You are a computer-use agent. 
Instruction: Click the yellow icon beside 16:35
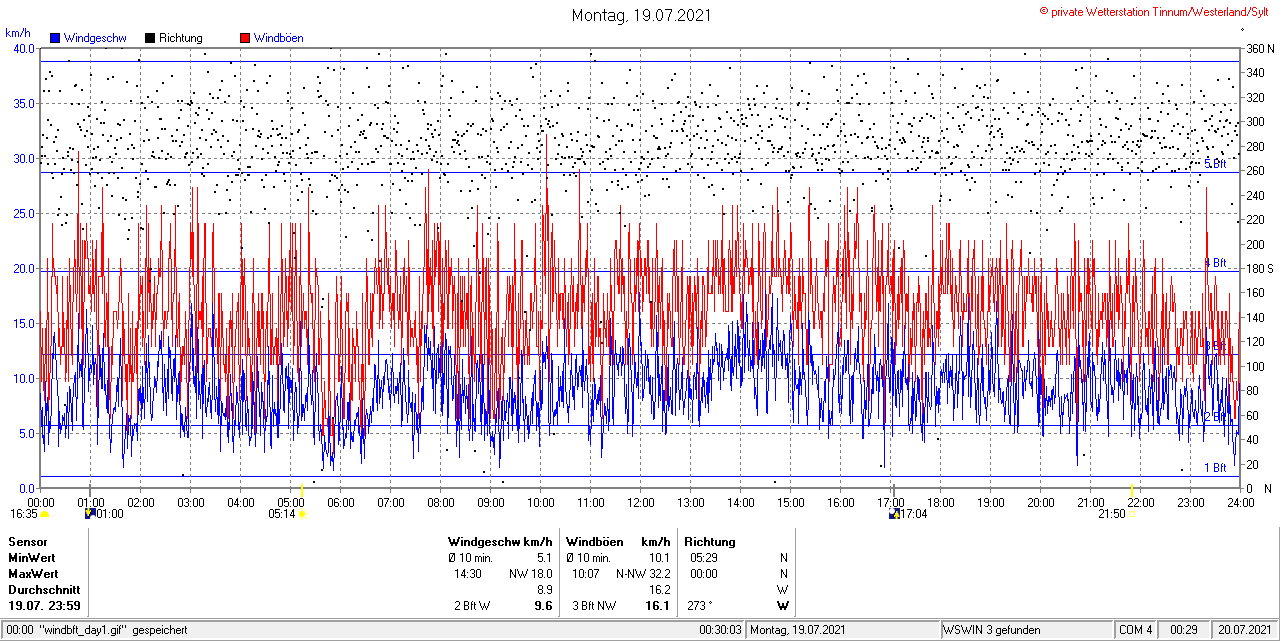(44, 514)
